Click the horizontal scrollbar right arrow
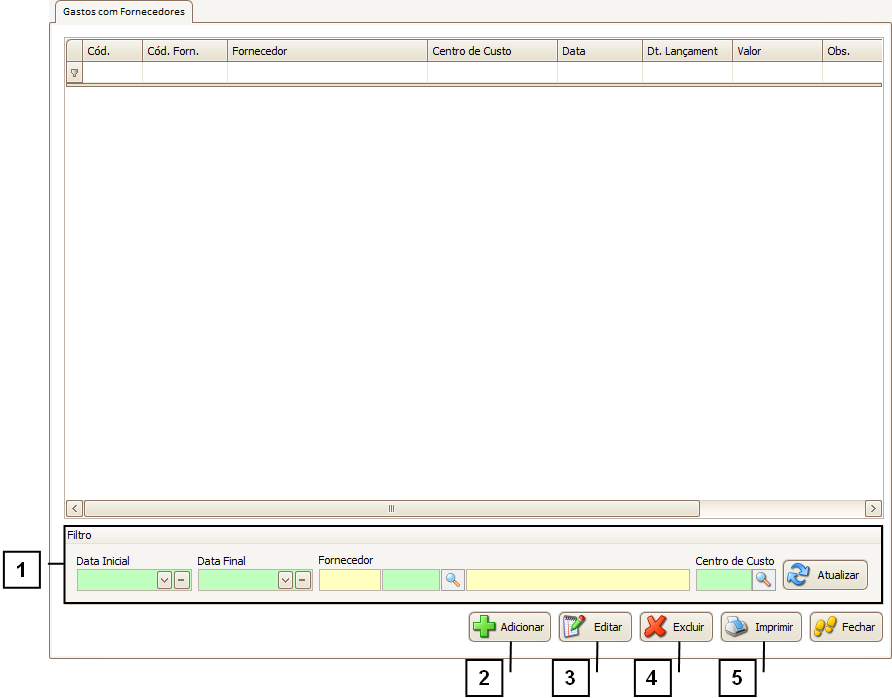The width and height of the screenshot is (892, 698). click(873, 508)
